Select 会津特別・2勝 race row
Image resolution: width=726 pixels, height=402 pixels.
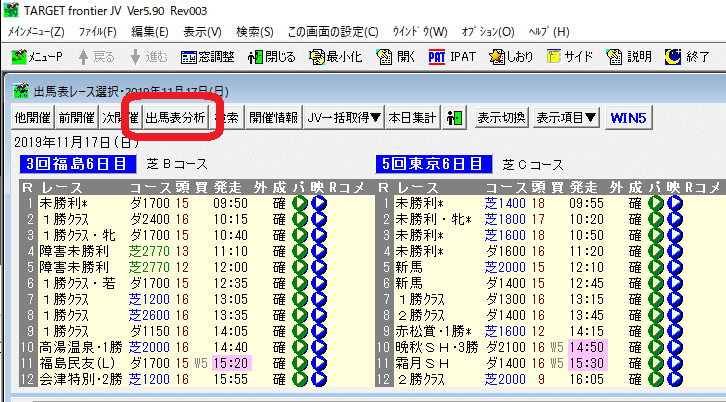point(196,379)
